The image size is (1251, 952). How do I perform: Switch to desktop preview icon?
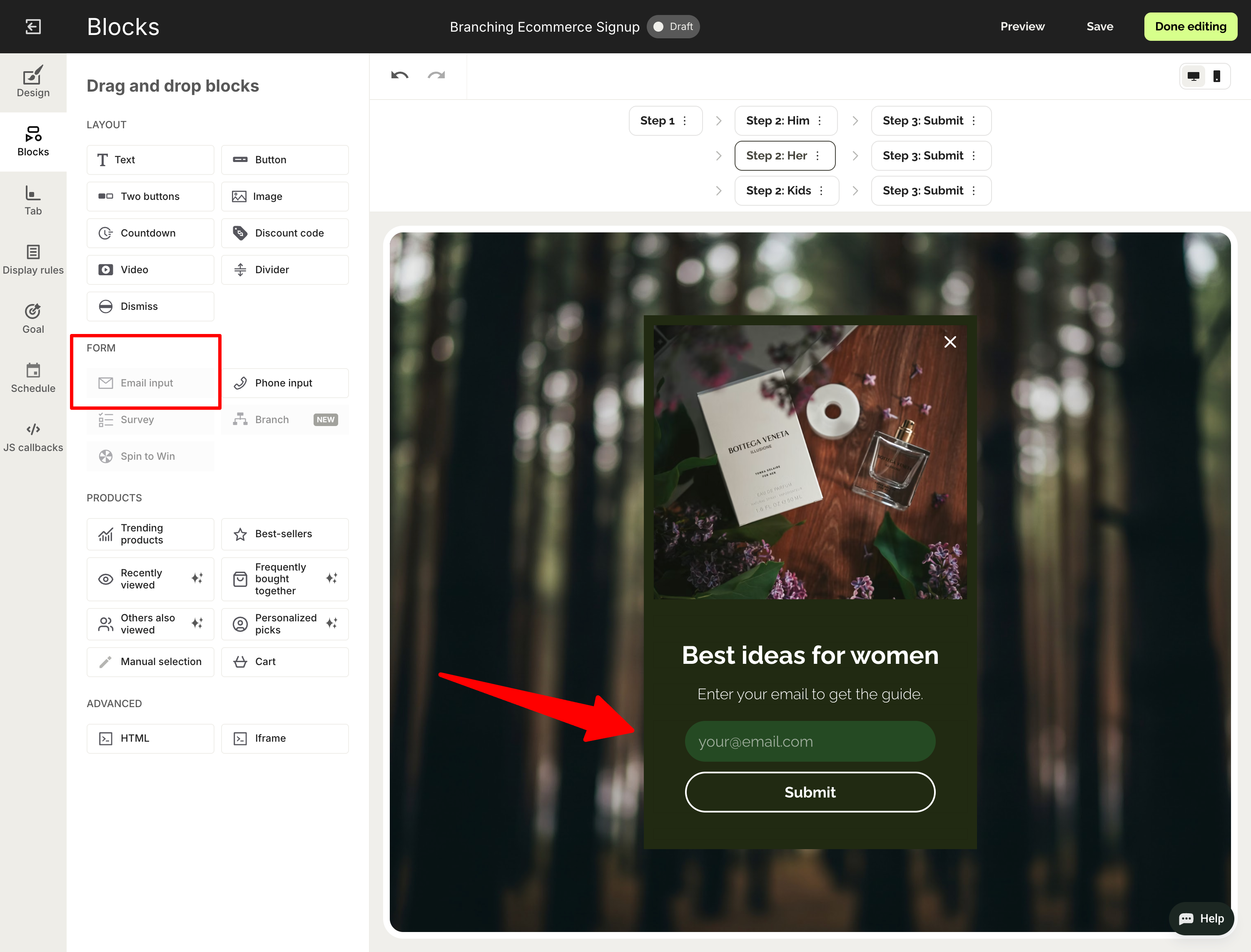pyautogui.click(x=1193, y=77)
